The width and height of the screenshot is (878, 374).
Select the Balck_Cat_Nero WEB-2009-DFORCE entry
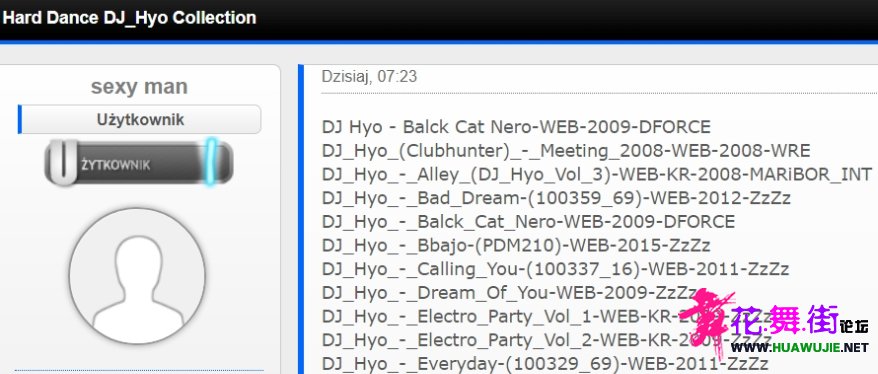528,222
